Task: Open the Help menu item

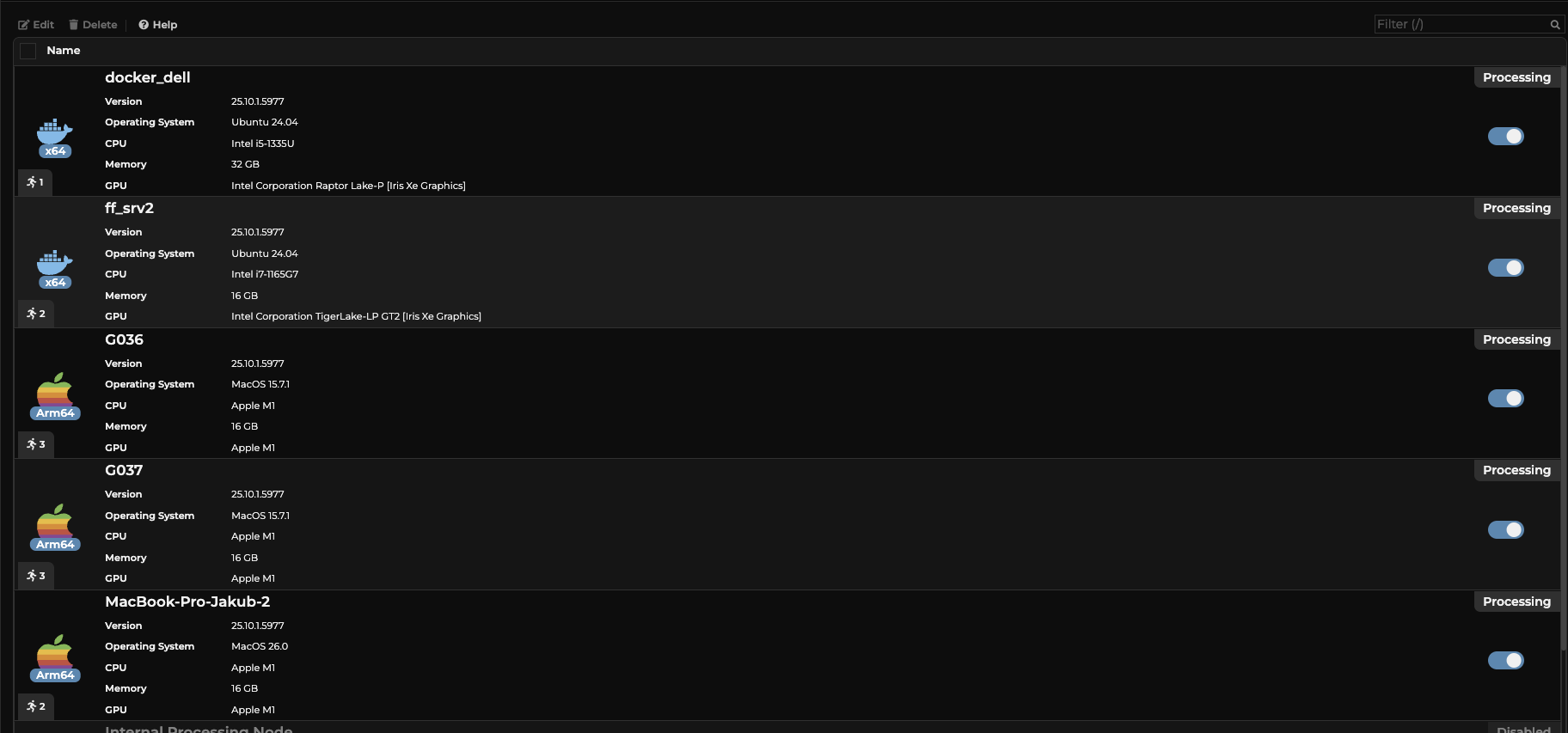Action: [158, 25]
